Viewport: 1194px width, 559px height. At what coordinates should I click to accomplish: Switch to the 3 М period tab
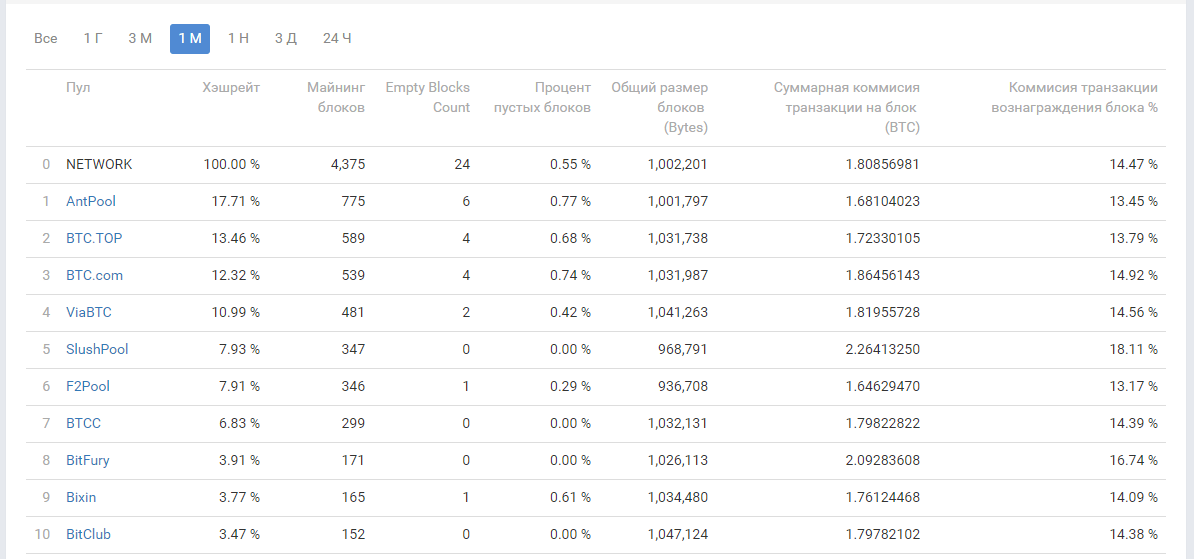140,39
